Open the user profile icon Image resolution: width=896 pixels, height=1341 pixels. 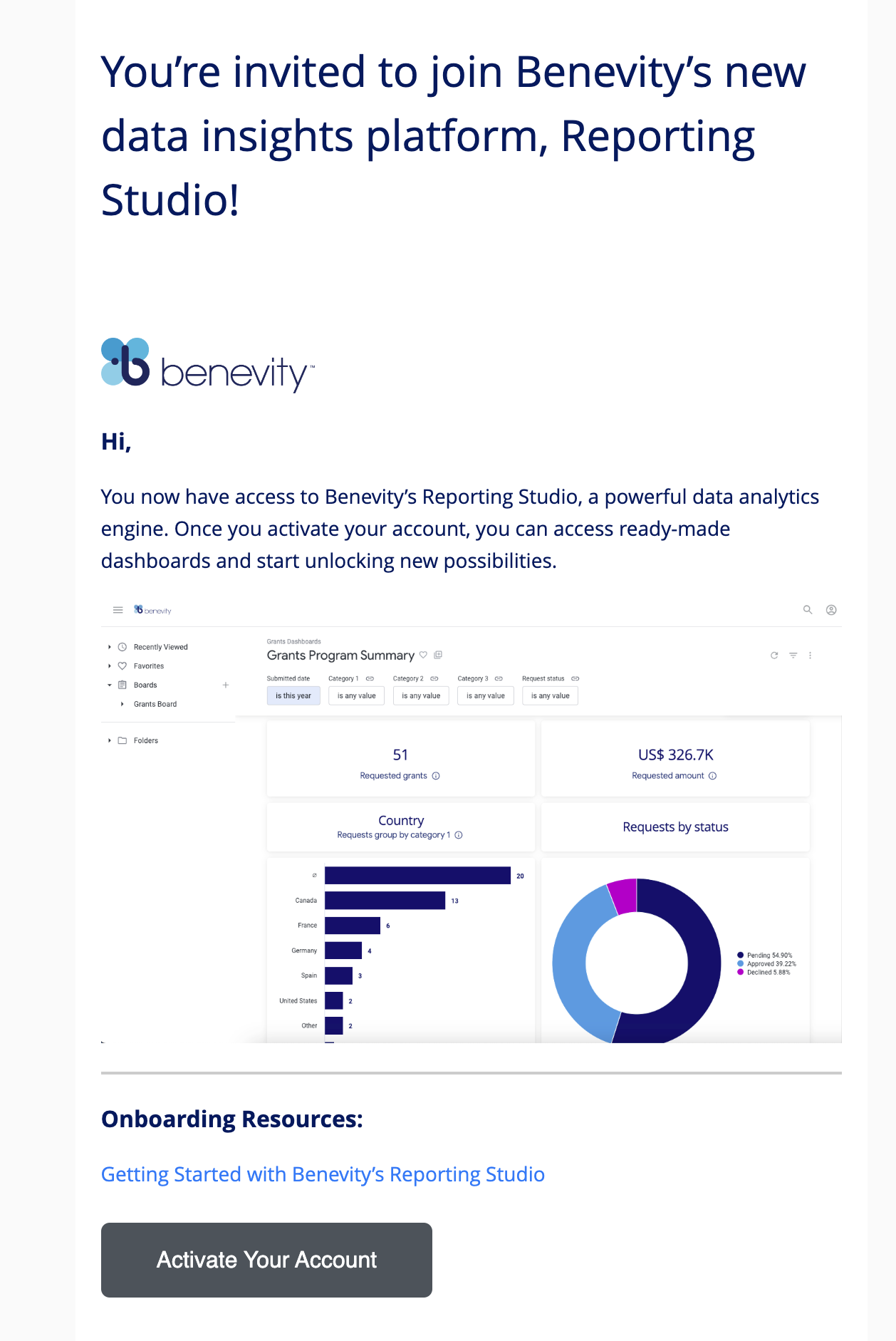click(831, 610)
